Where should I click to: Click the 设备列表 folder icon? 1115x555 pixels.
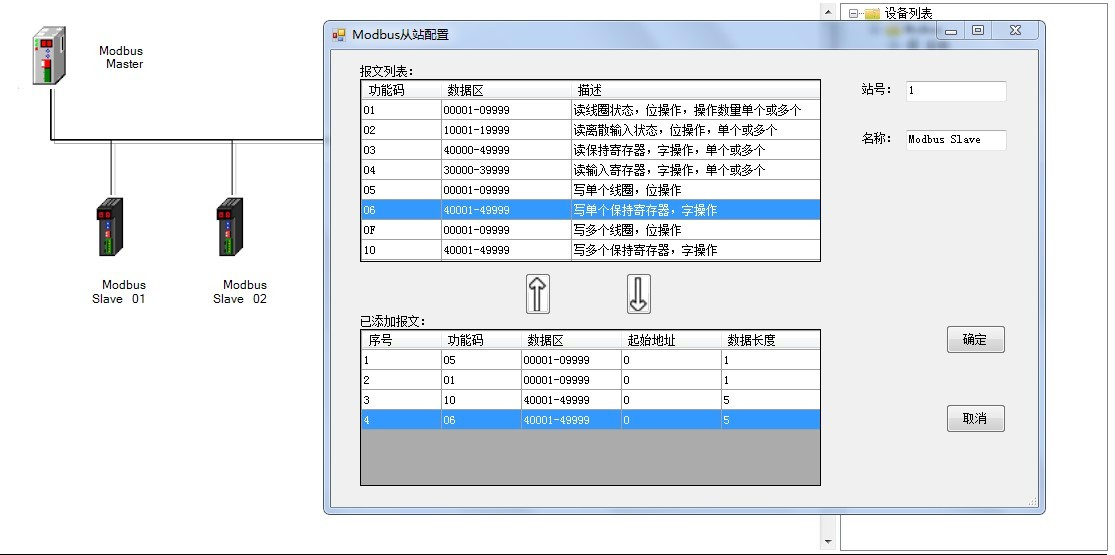[871, 14]
